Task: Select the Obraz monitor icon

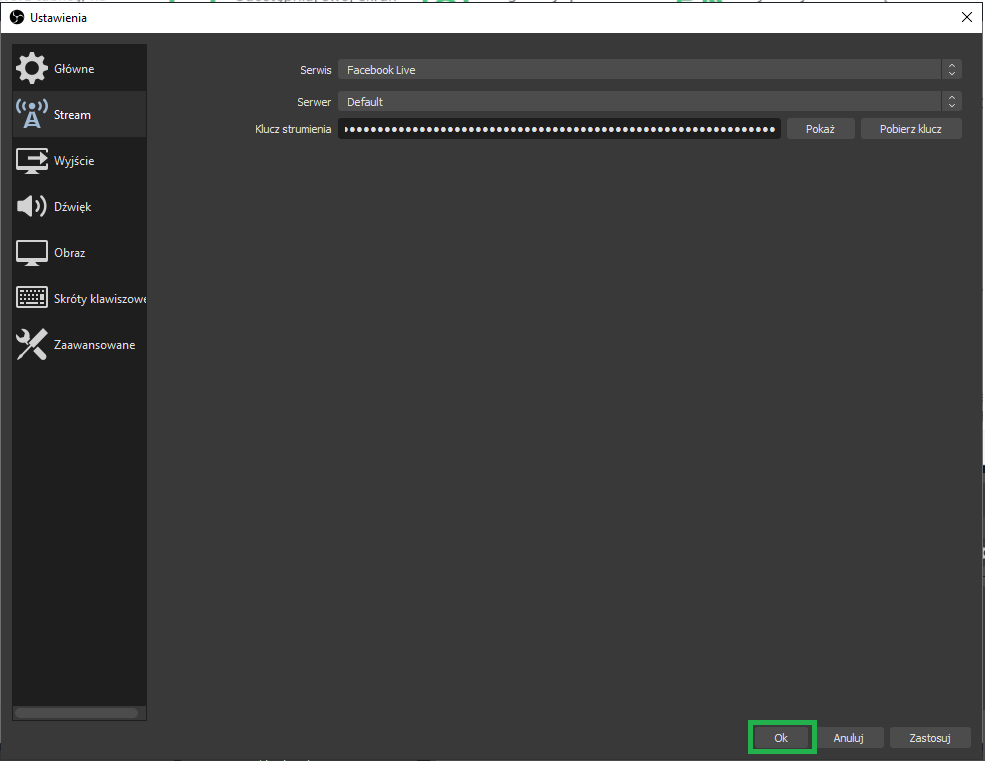Action: click(x=32, y=253)
